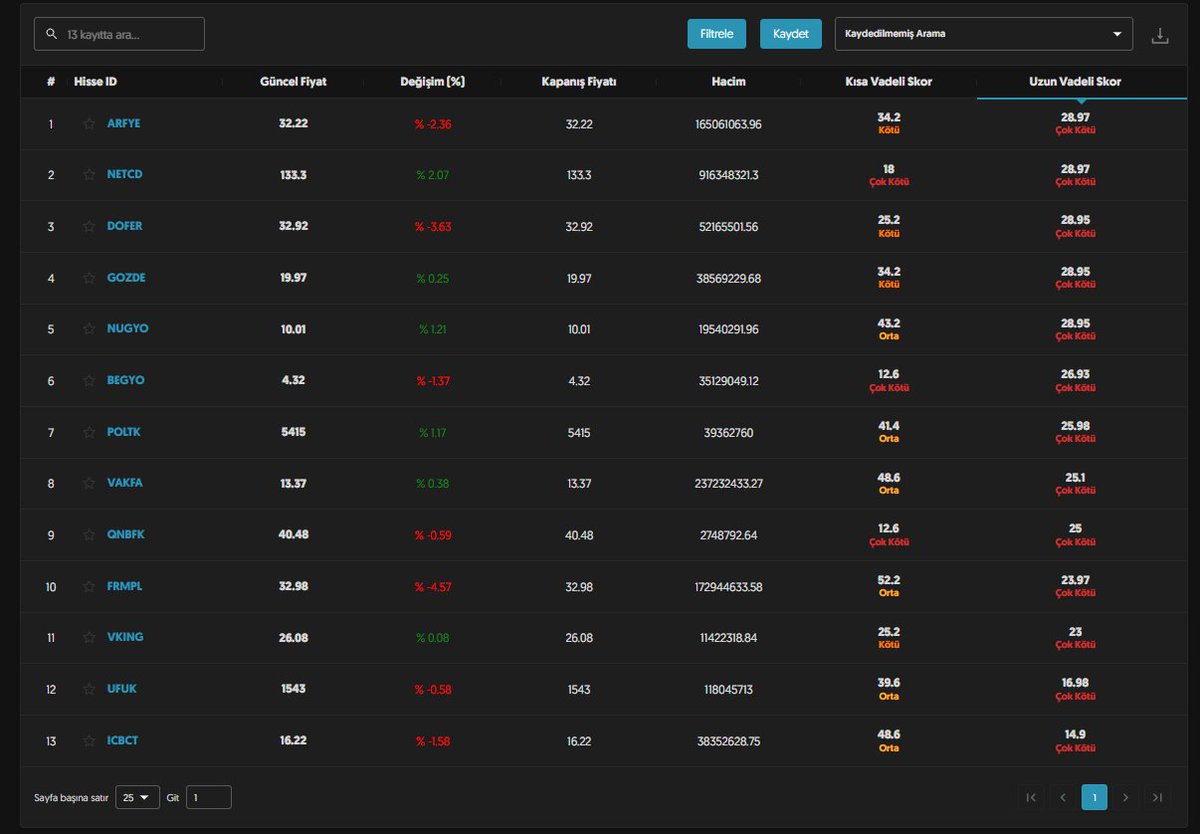Mark NUGYO as favorite with star
Viewport: 1200px width, 834px height.
[89, 329]
